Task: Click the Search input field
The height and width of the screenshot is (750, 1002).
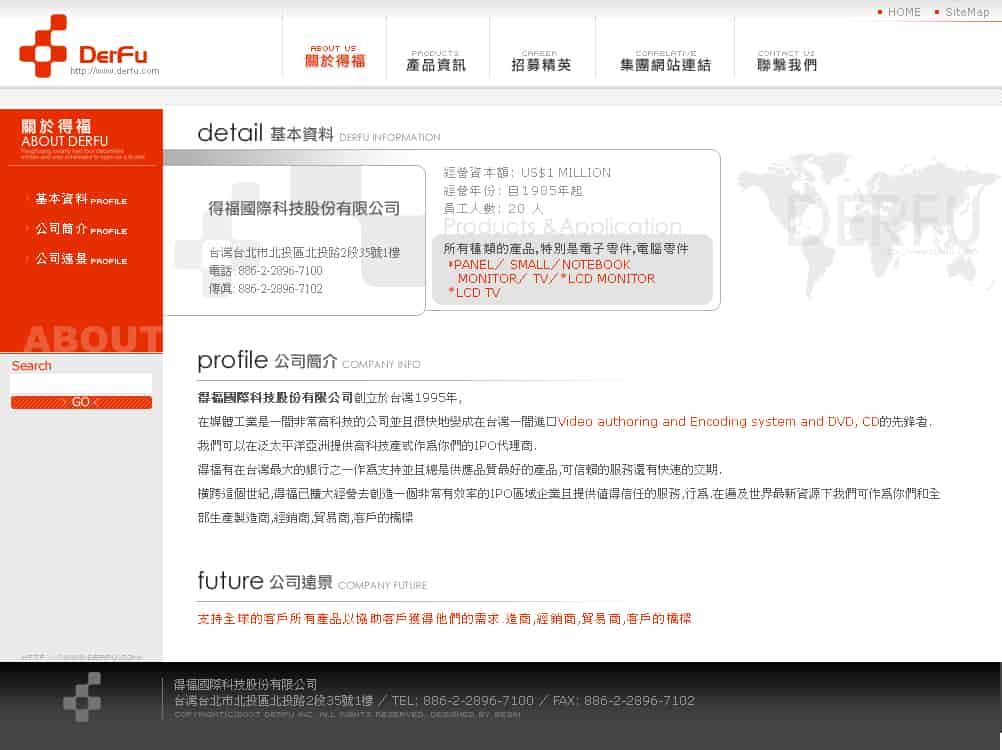Action: click(81, 384)
